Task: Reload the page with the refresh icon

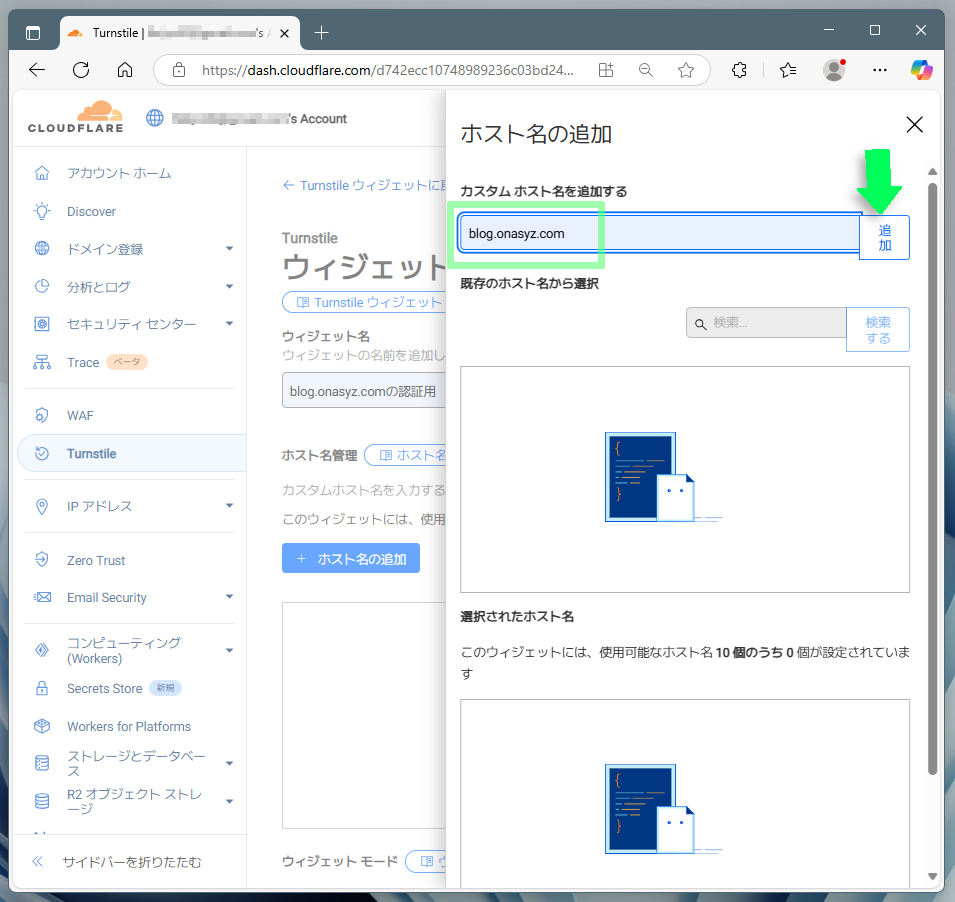Action: tap(81, 70)
